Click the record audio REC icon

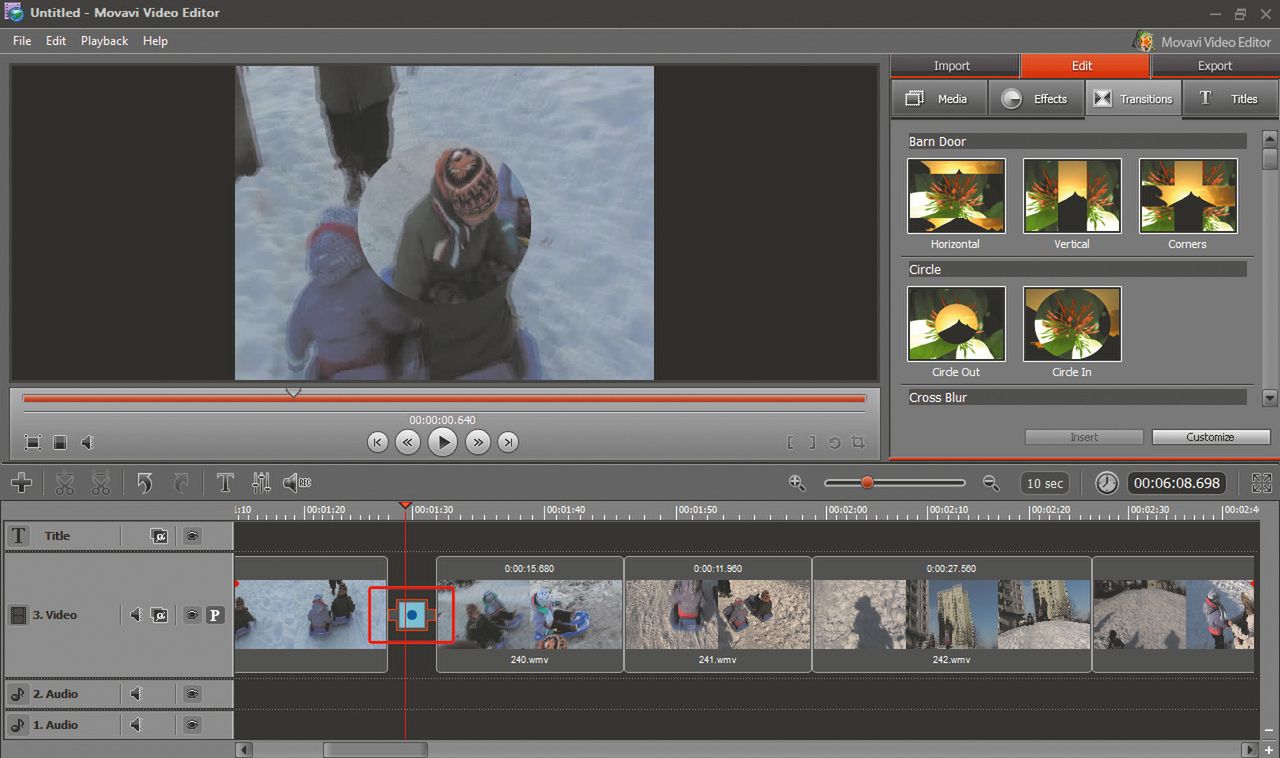pos(297,483)
